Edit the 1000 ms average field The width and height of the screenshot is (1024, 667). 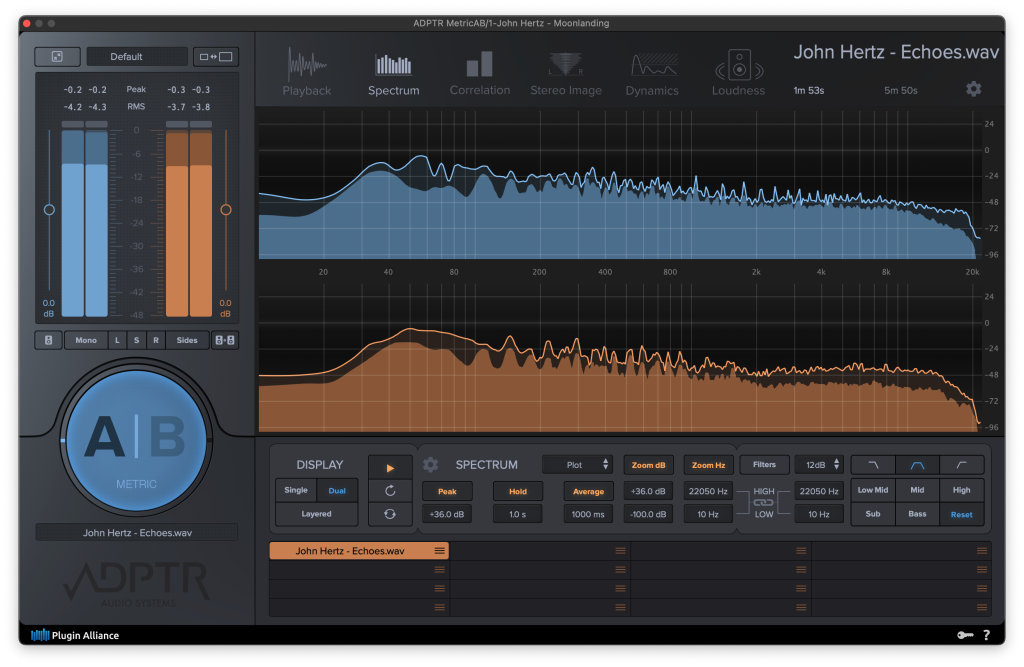[588, 514]
